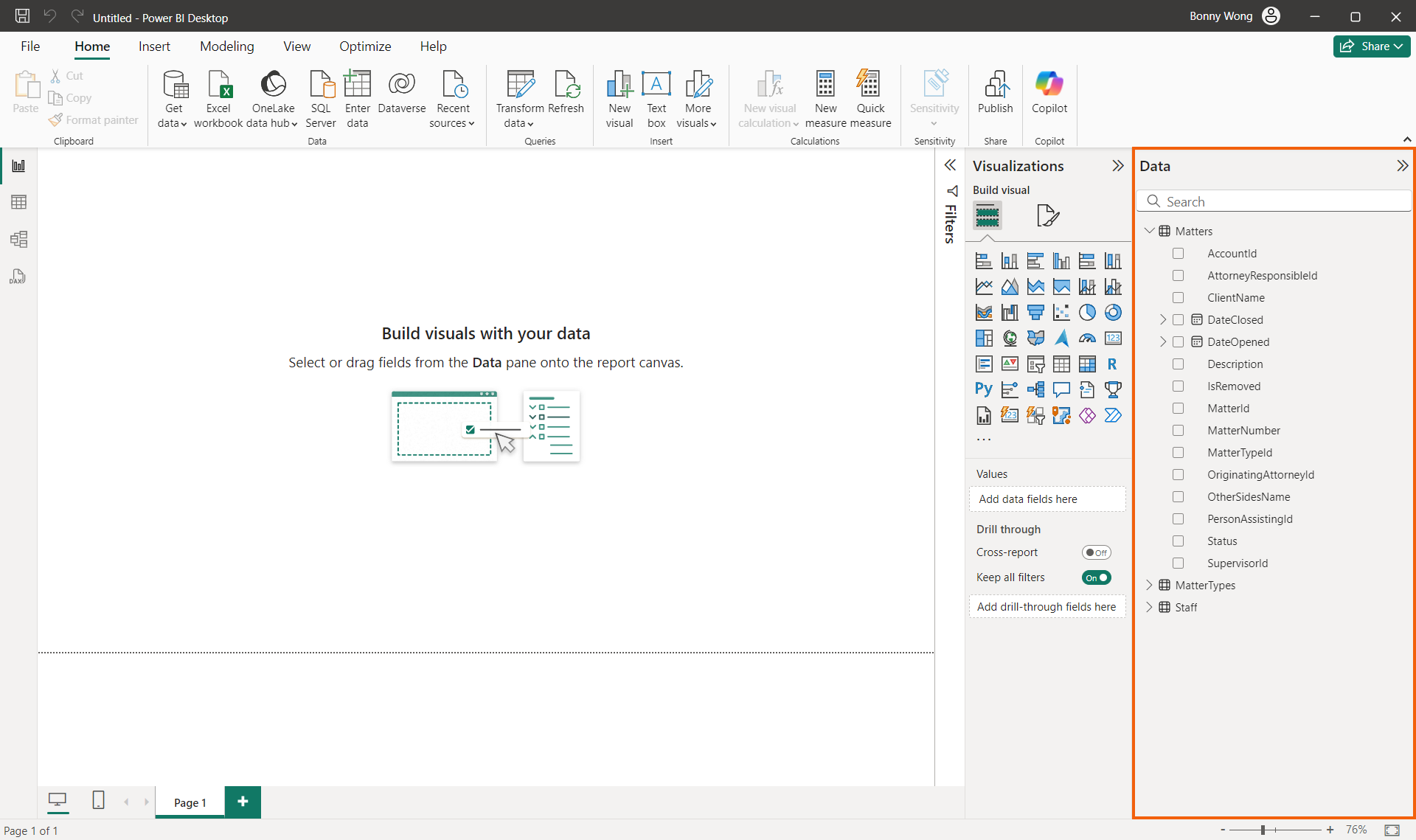Open the Modeling ribbon tab
The height and width of the screenshot is (840, 1416).
(226, 46)
